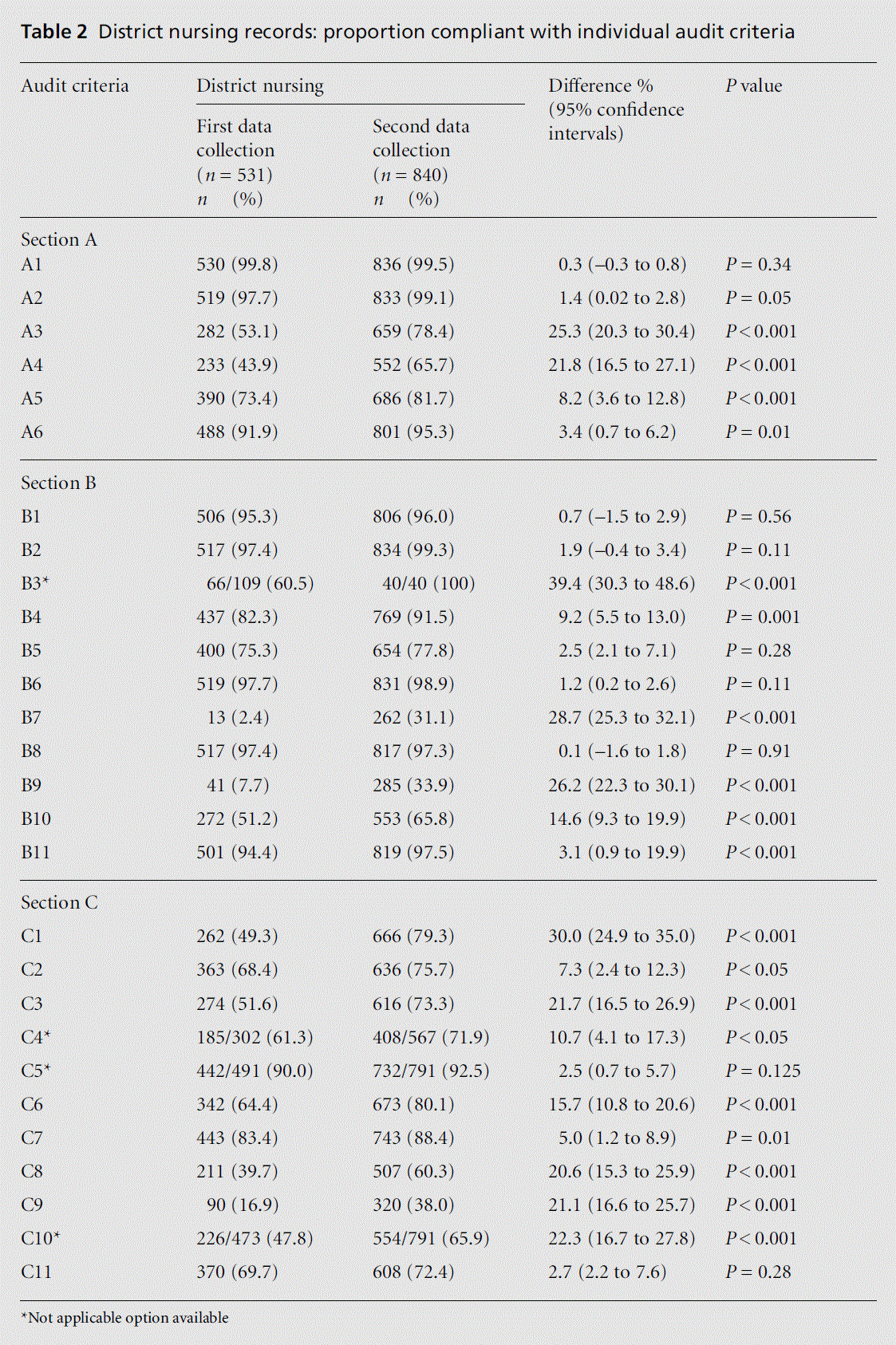The height and width of the screenshot is (1345, 896).
Task: Click the B3* criteria label
Action: pos(35,584)
